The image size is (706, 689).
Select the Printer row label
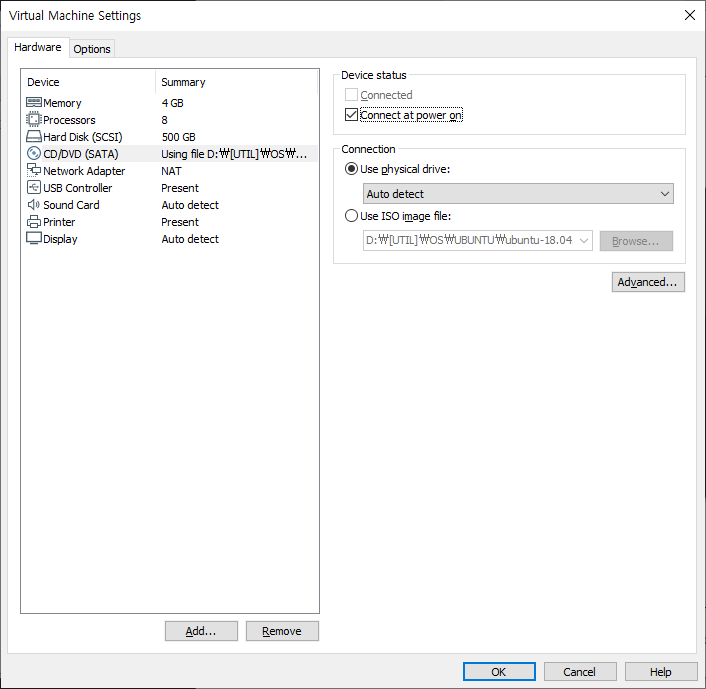pyautogui.click(x=59, y=222)
